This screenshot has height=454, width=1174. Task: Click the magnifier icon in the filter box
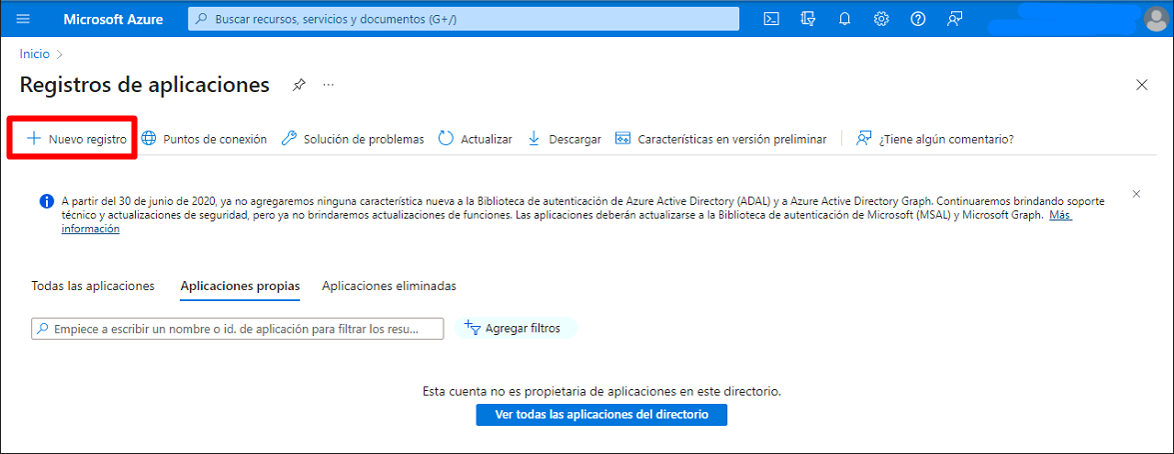point(43,328)
